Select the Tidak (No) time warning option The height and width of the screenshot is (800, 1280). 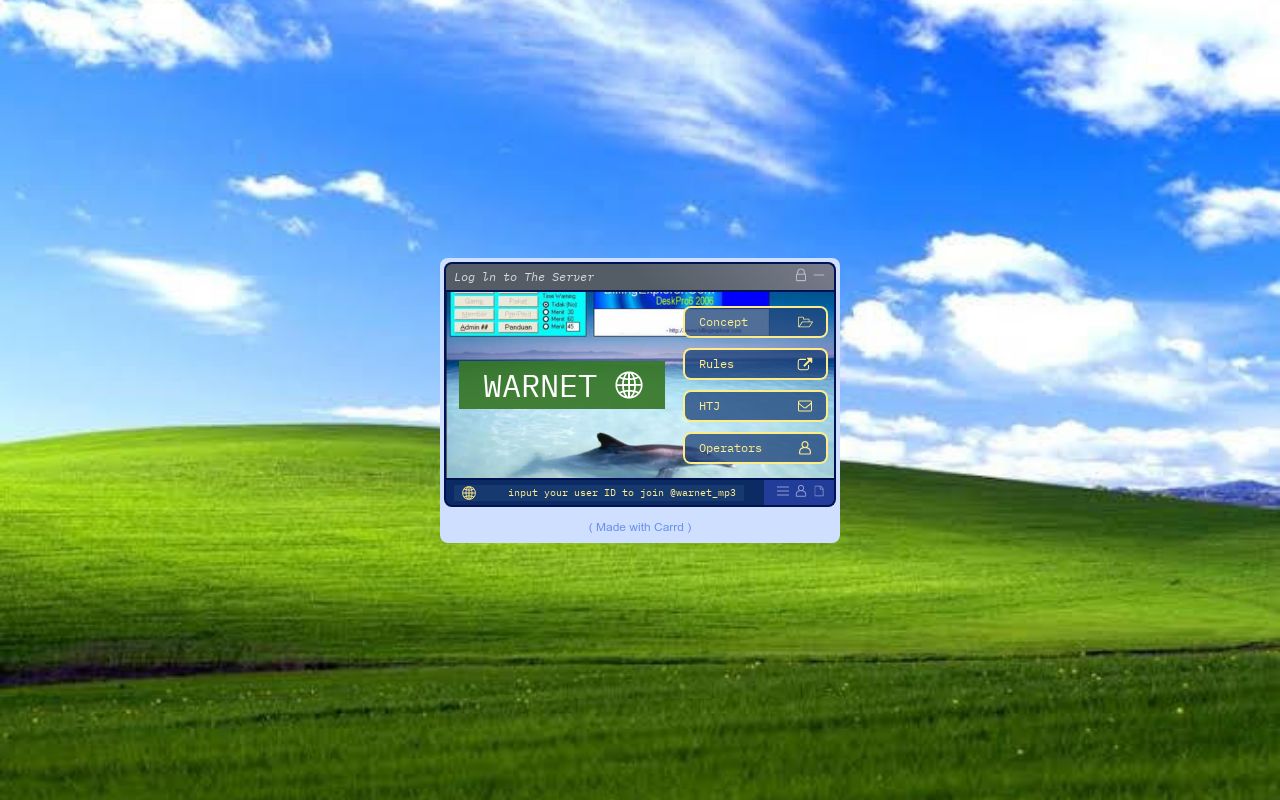coord(546,304)
